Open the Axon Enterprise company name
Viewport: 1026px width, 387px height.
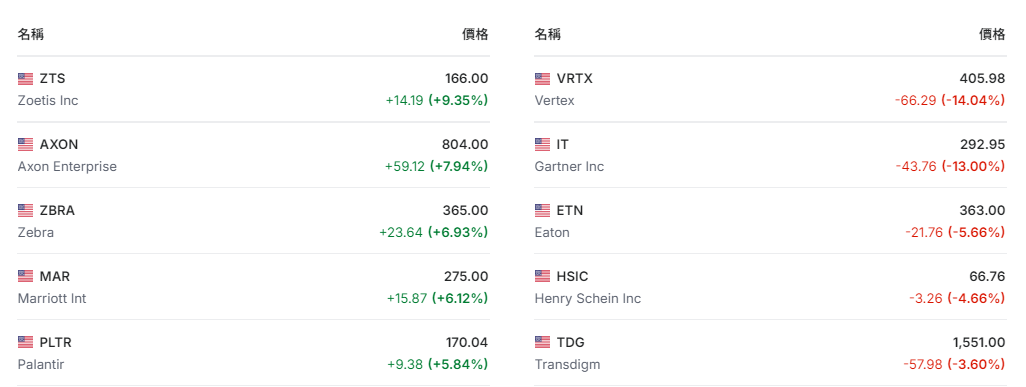point(67,166)
